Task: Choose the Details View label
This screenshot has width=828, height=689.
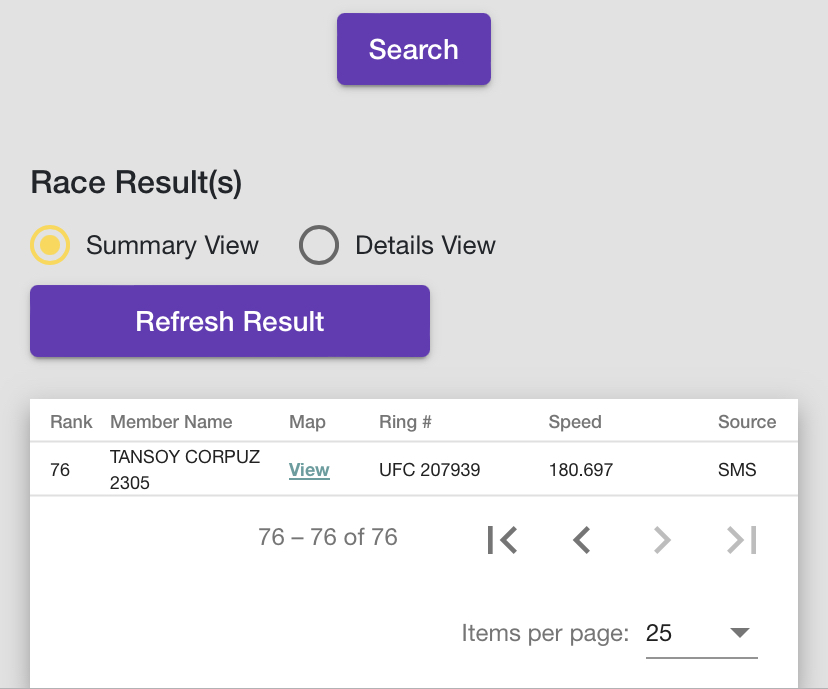Action: pyautogui.click(x=425, y=246)
